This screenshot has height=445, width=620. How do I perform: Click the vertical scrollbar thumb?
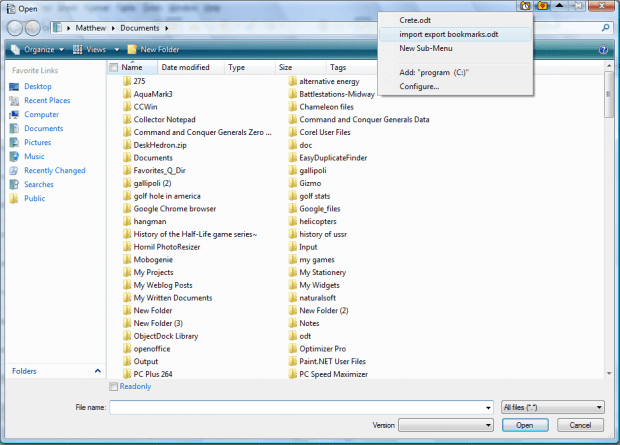coord(609,95)
